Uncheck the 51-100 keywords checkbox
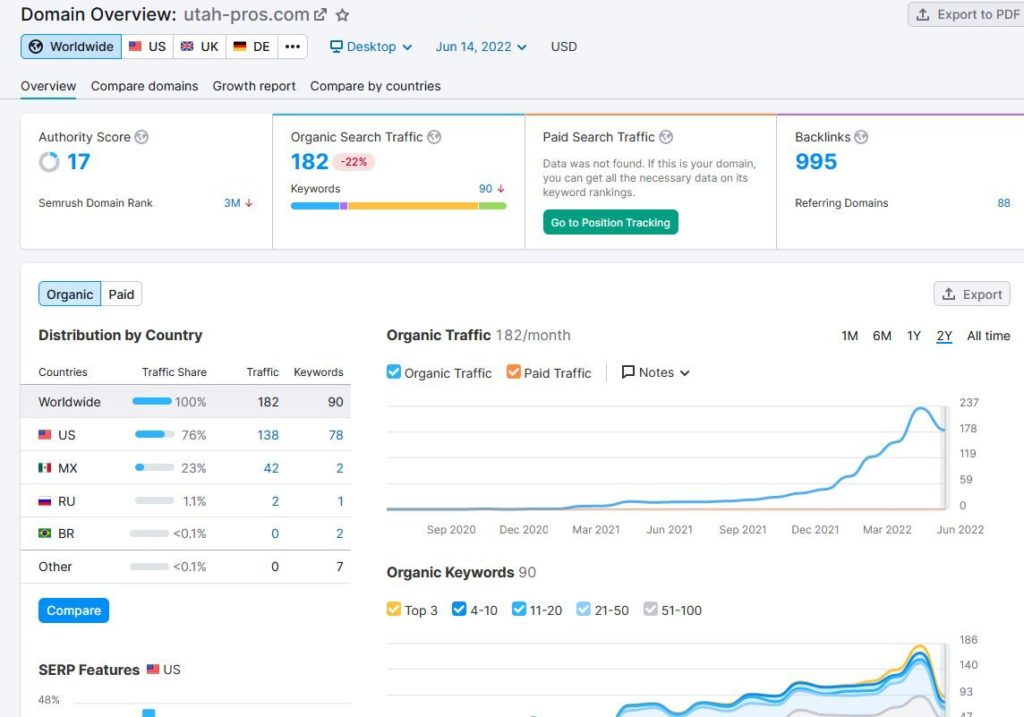This screenshot has width=1024, height=717. point(650,609)
